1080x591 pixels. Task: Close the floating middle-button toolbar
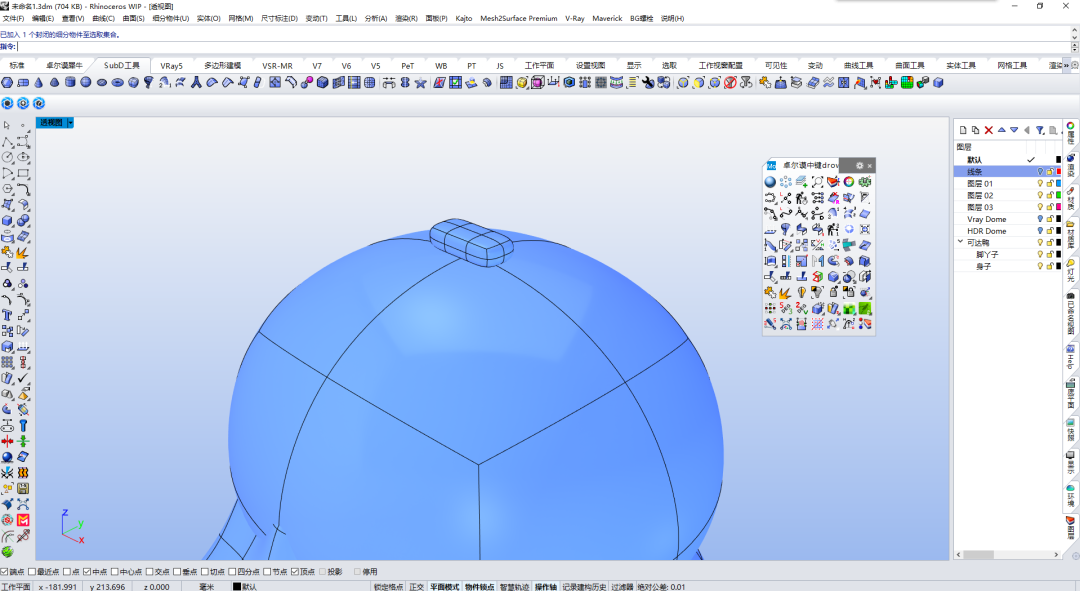870,165
